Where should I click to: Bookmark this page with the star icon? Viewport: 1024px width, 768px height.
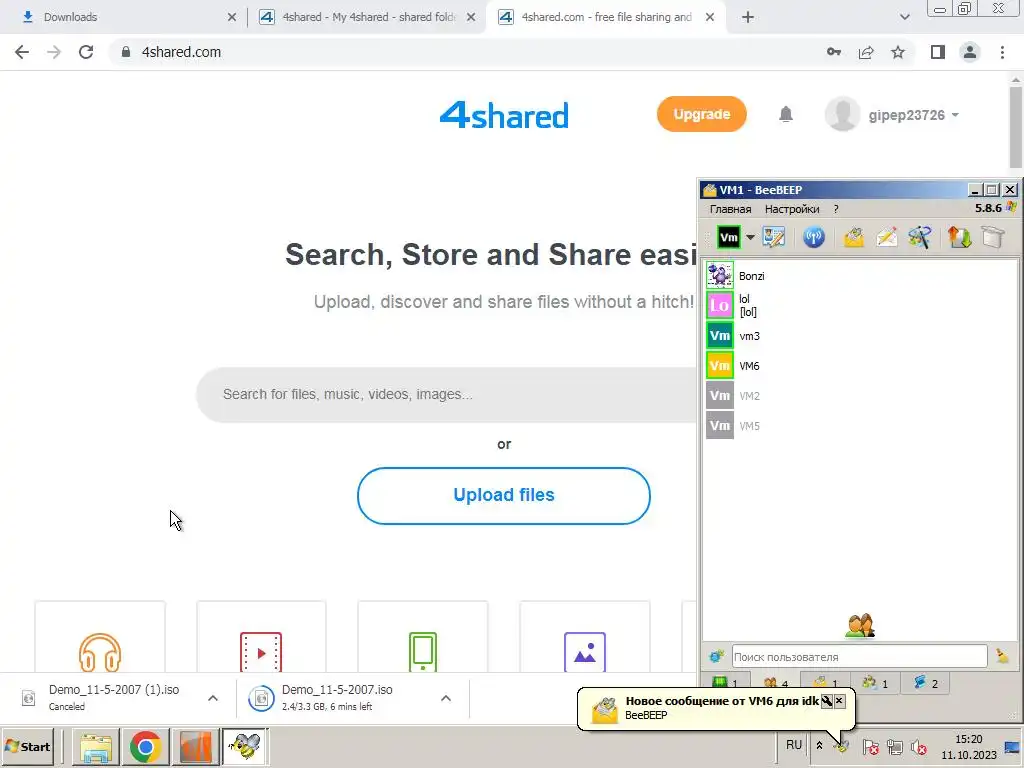[898, 52]
